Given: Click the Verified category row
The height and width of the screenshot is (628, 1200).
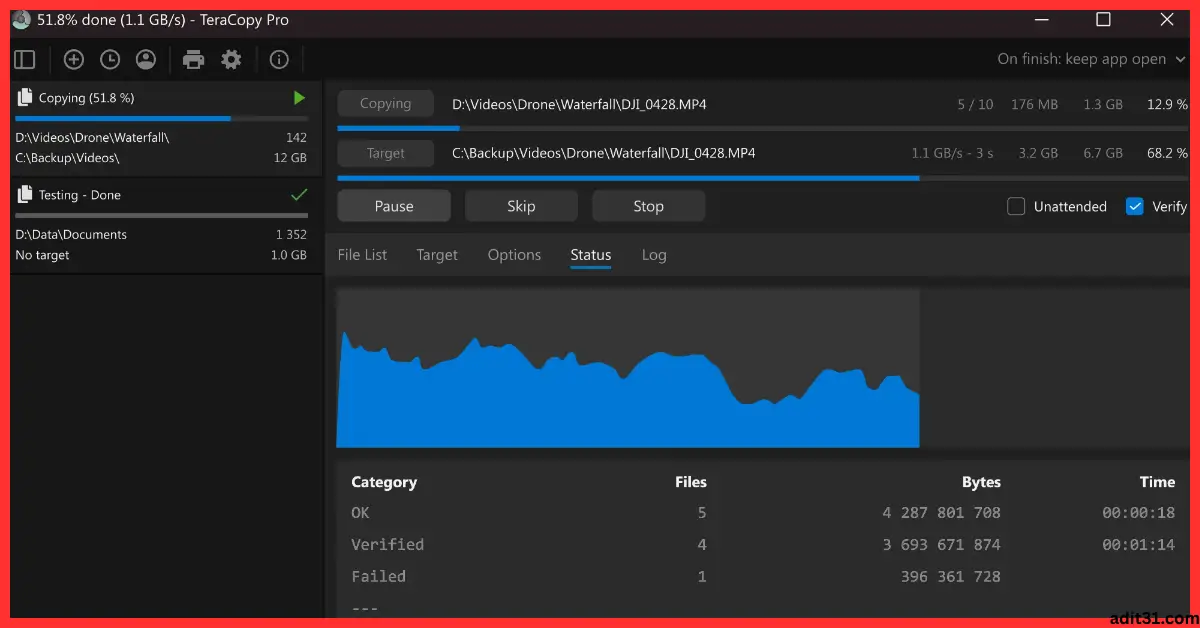Looking at the screenshot, I should click(762, 545).
